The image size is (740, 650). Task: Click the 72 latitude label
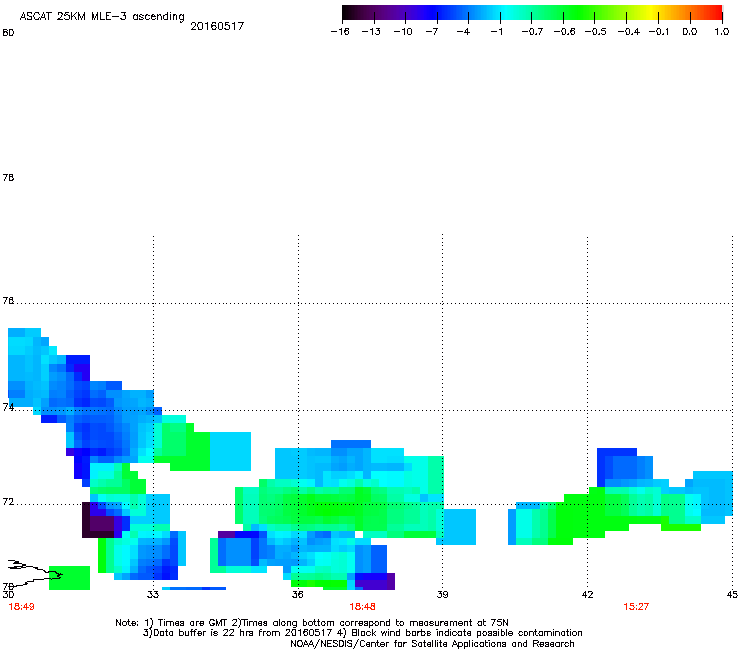tap(8, 502)
